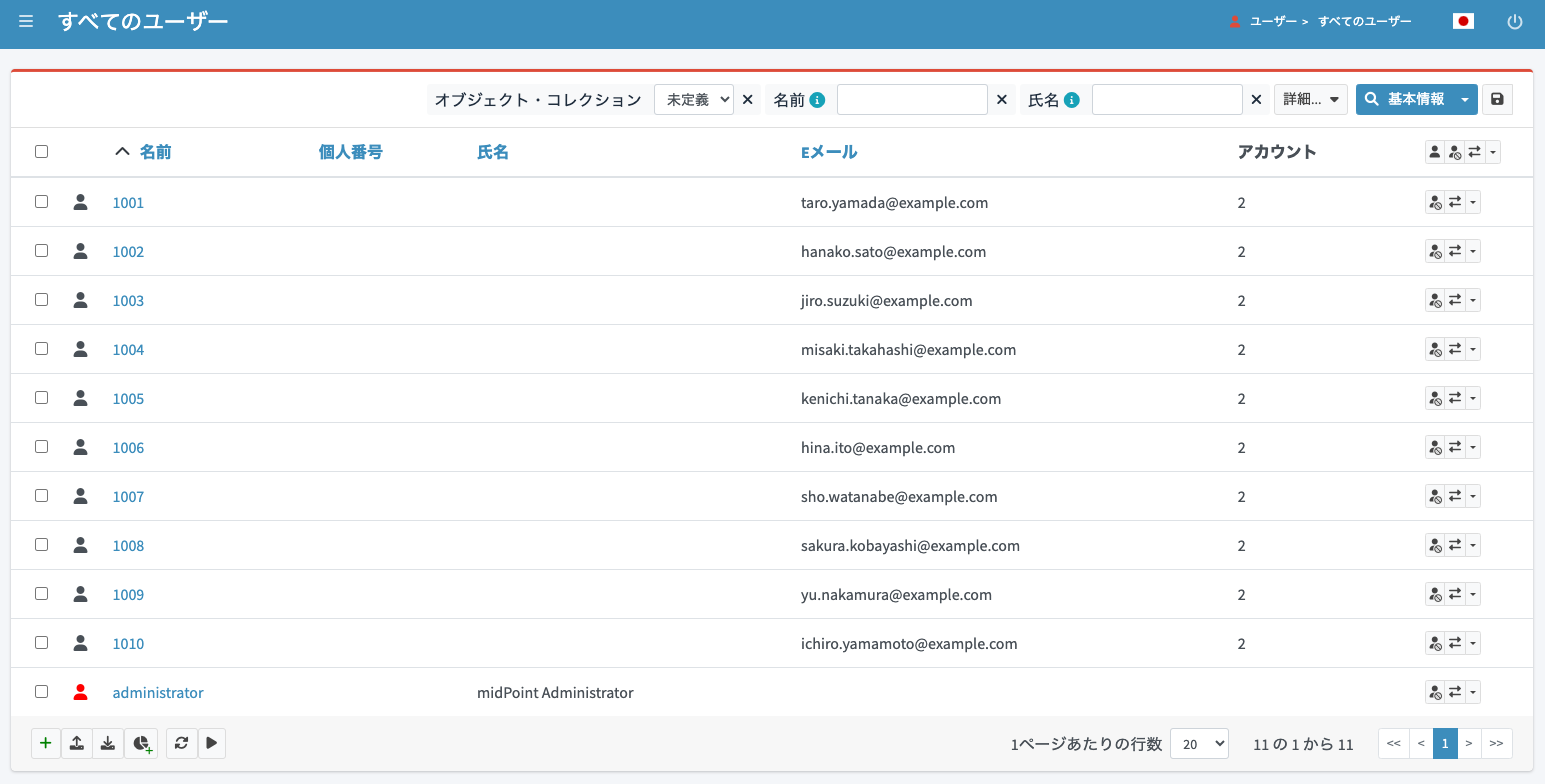Viewport: 1545px width, 784px height.
Task: Click the ユーザー breadcrumb
Action: point(1273,21)
